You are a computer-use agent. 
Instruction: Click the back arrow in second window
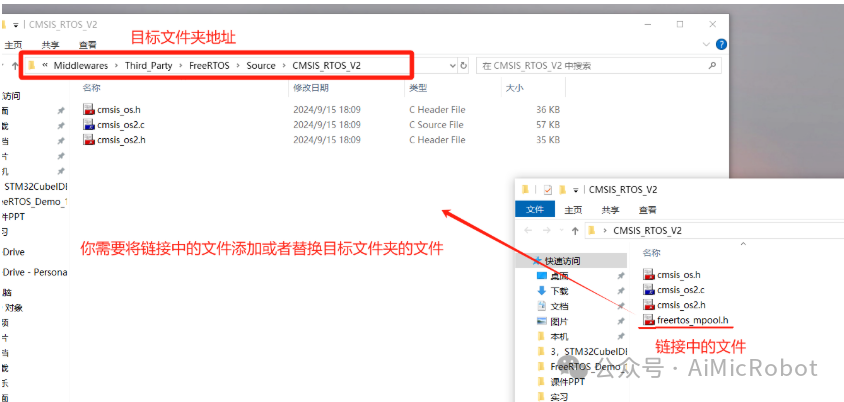pyautogui.click(x=528, y=230)
